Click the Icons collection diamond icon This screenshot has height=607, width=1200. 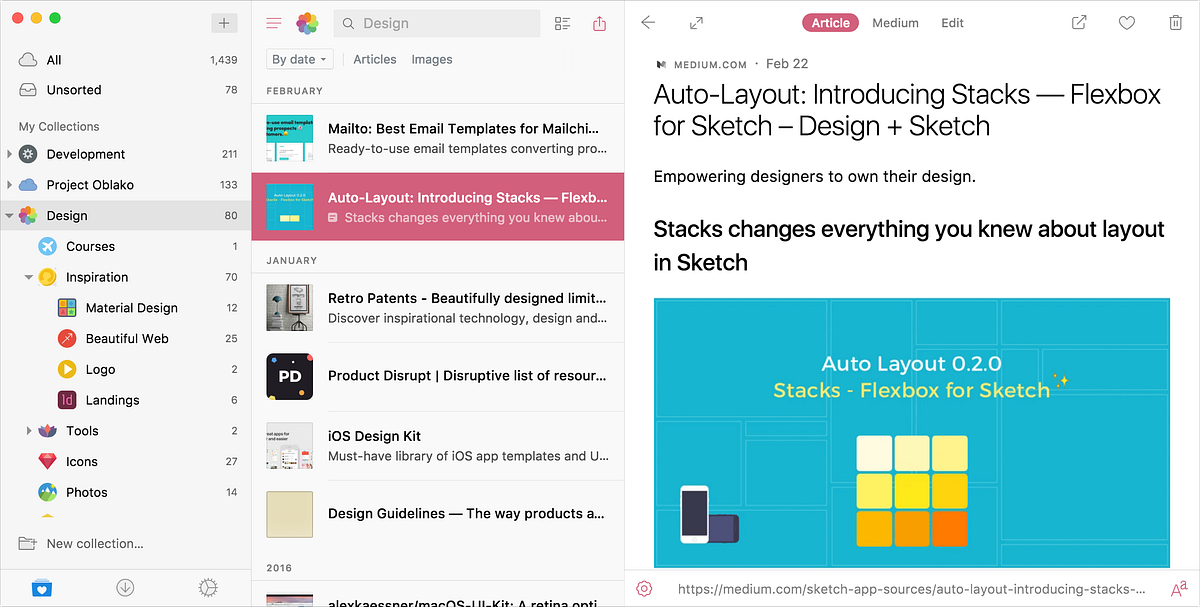(x=47, y=461)
